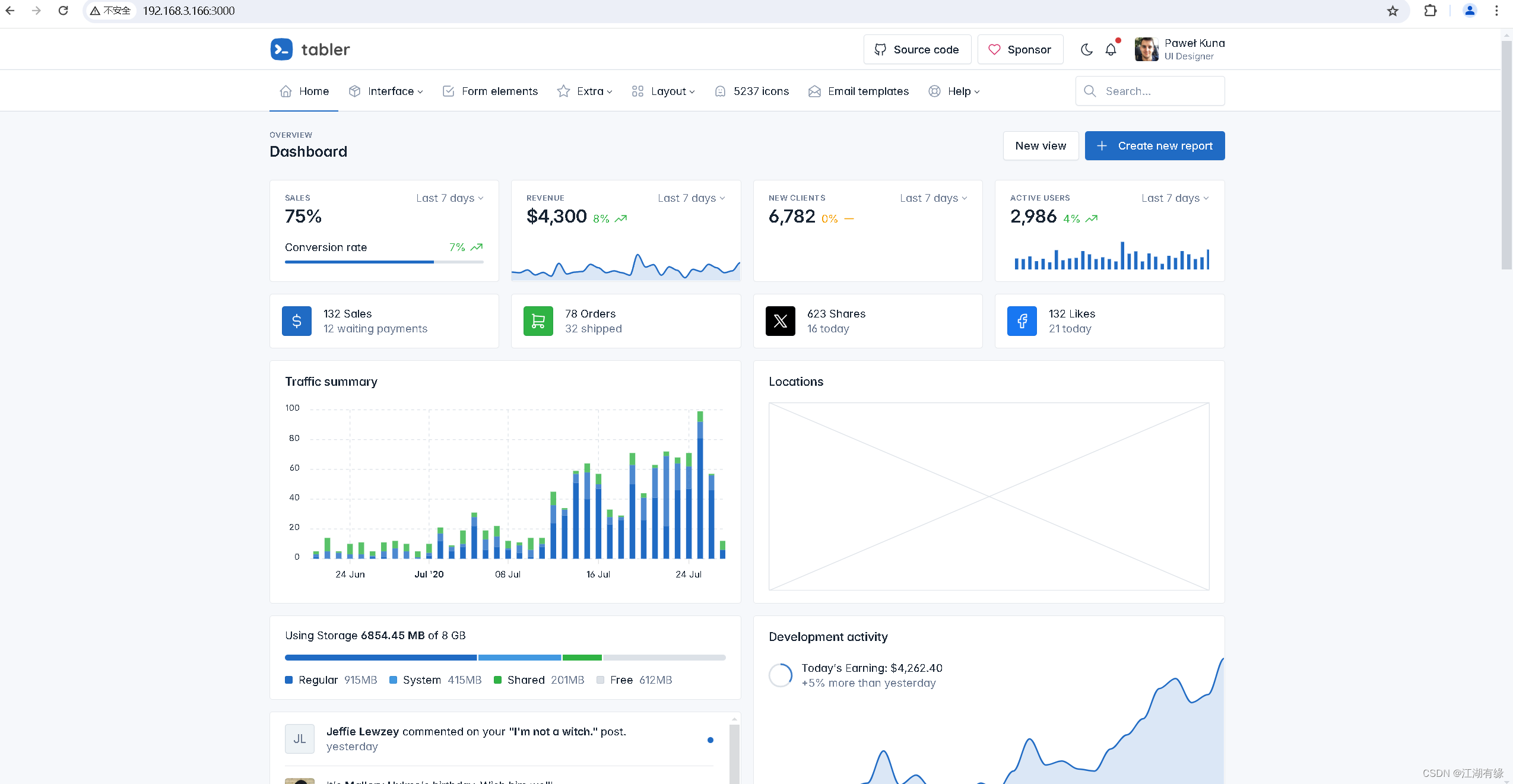This screenshot has height=784, width=1513.
Task: Go back using the browser back arrow
Action: (x=10, y=11)
